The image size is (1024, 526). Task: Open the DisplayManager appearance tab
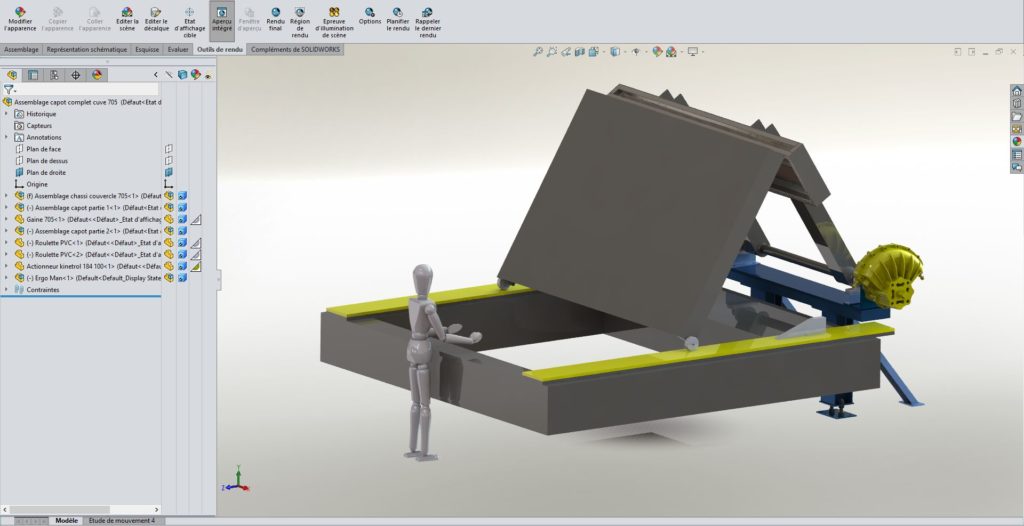click(97, 75)
